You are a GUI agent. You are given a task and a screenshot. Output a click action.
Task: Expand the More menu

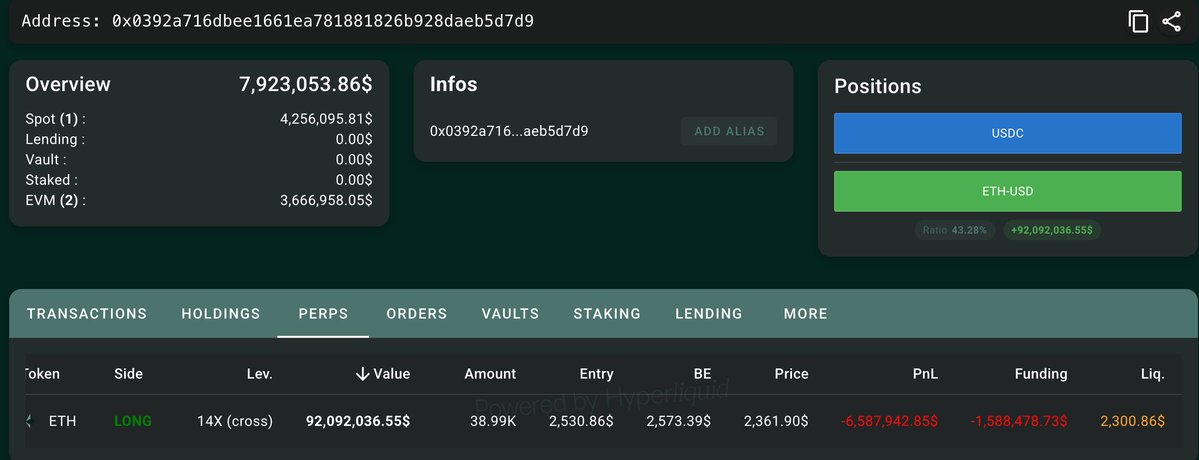pos(805,313)
